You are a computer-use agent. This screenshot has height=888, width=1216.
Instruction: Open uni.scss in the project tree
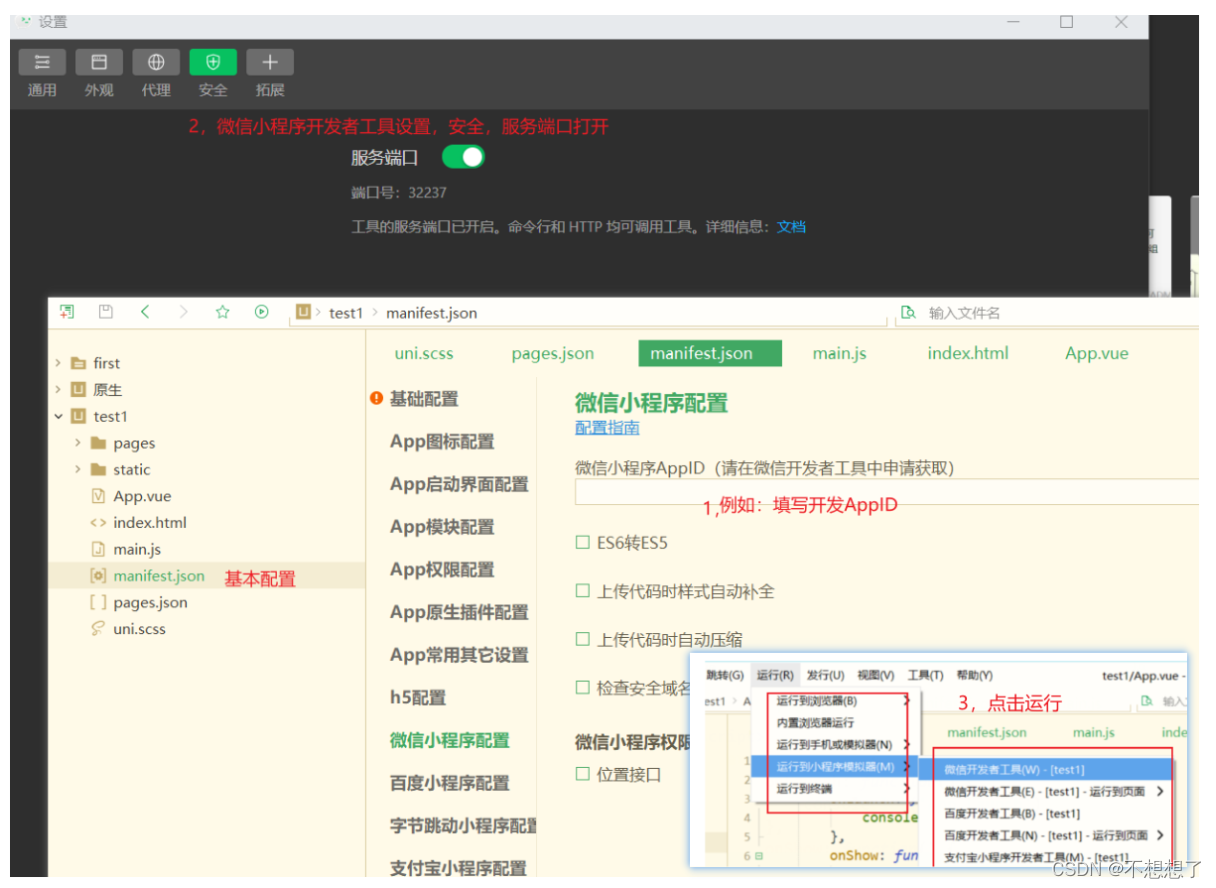[139, 629]
